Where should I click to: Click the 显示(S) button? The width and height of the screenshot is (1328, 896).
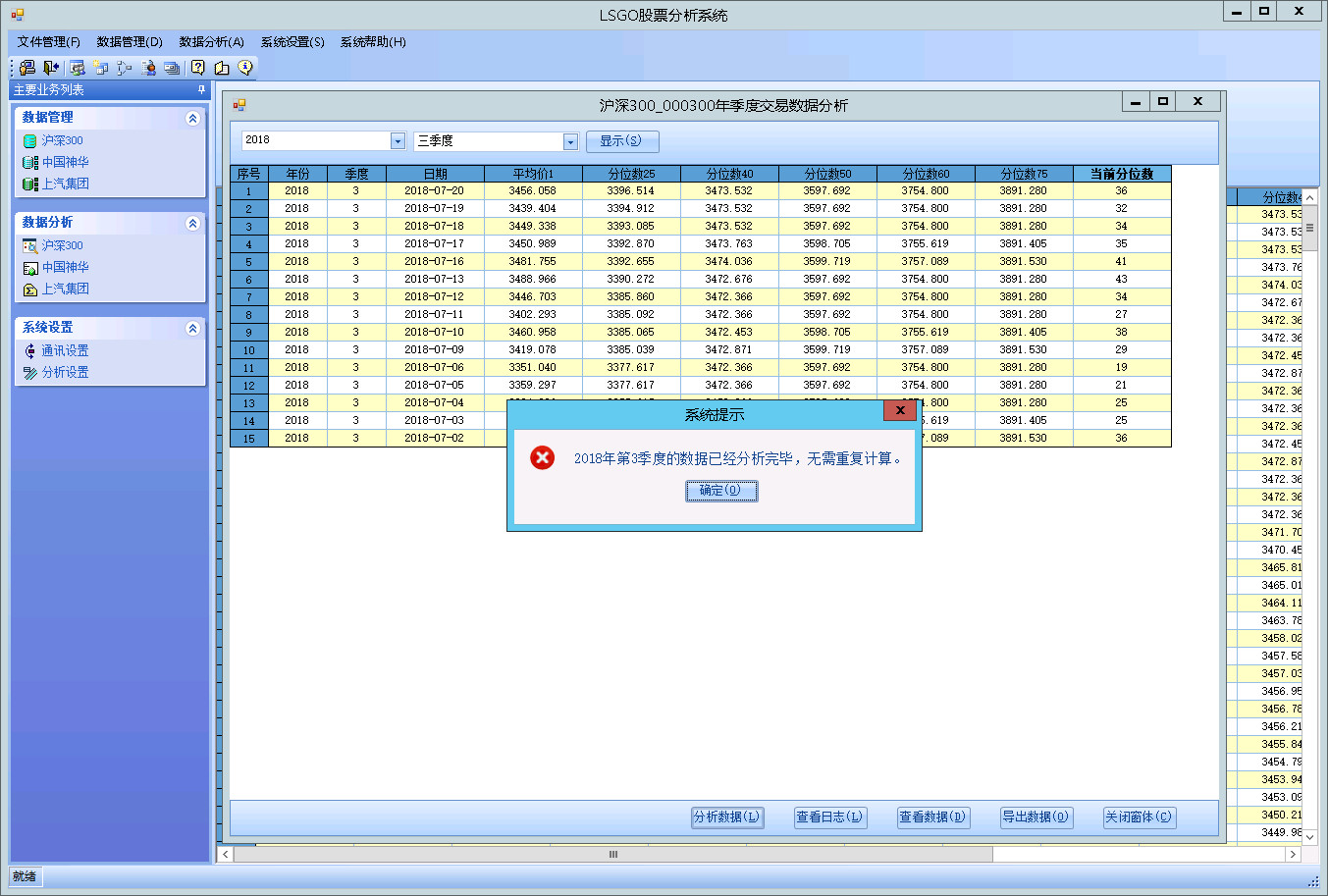[621, 141]
